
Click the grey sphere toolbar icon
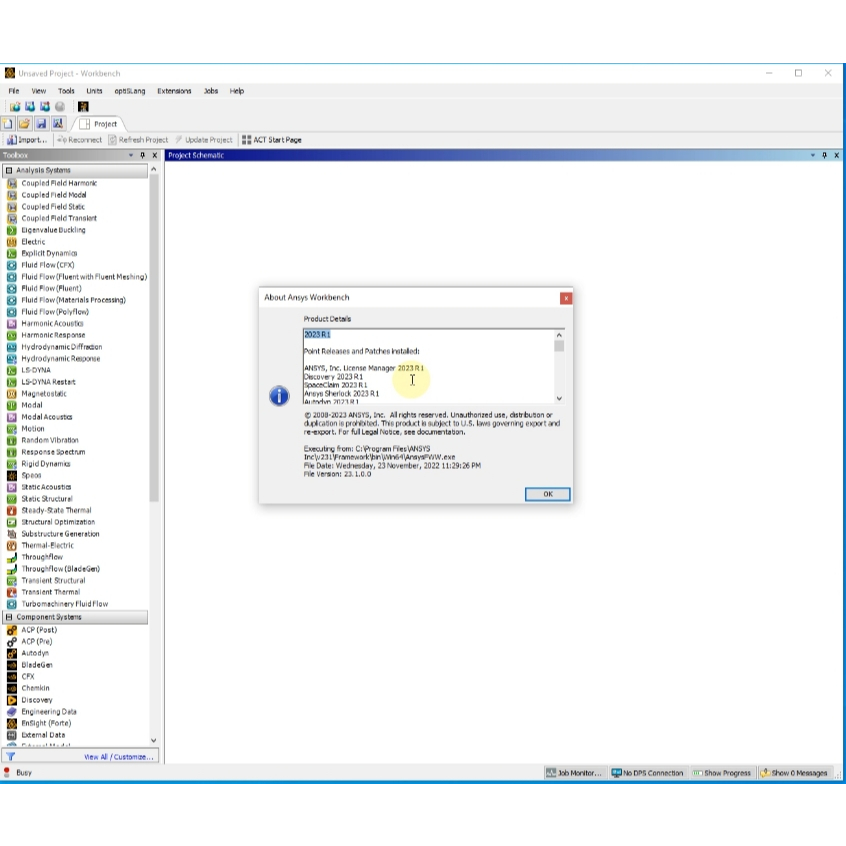tap(60, 106)
